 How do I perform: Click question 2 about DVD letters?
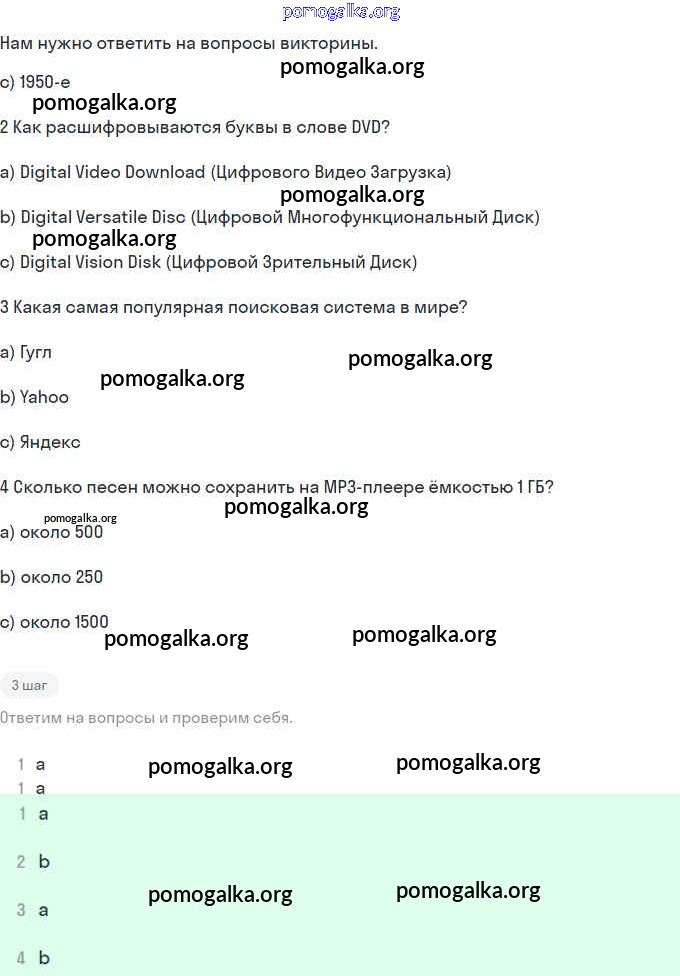coord(195,127)
